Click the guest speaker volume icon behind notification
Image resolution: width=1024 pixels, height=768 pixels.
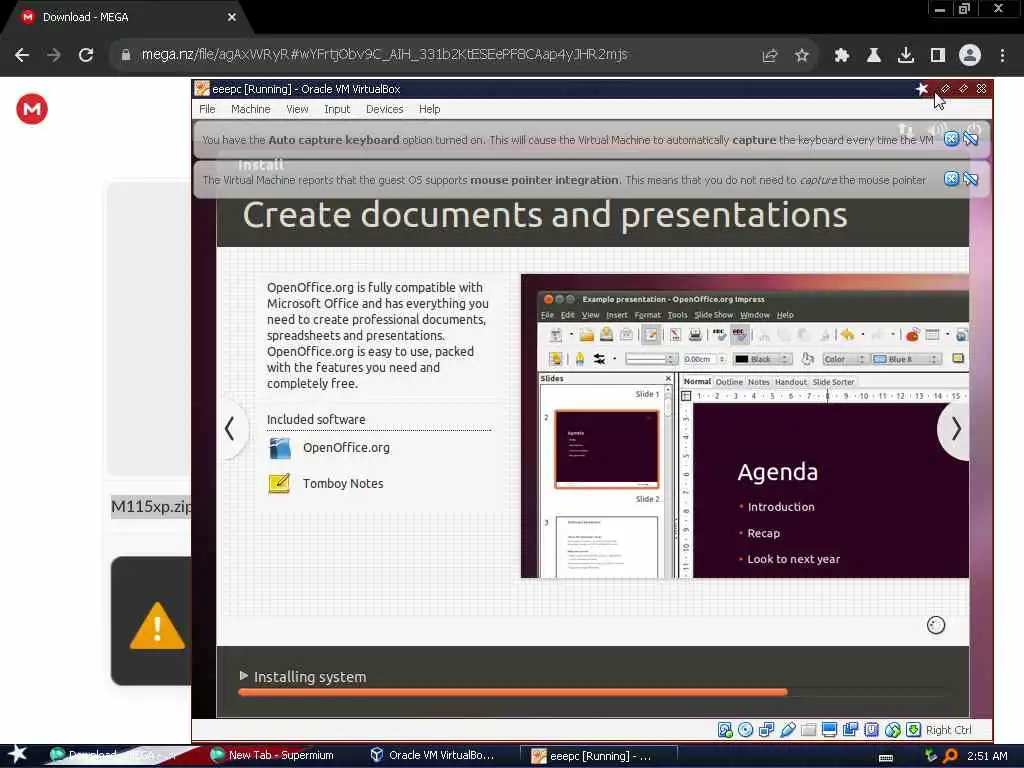click(936, 129)
